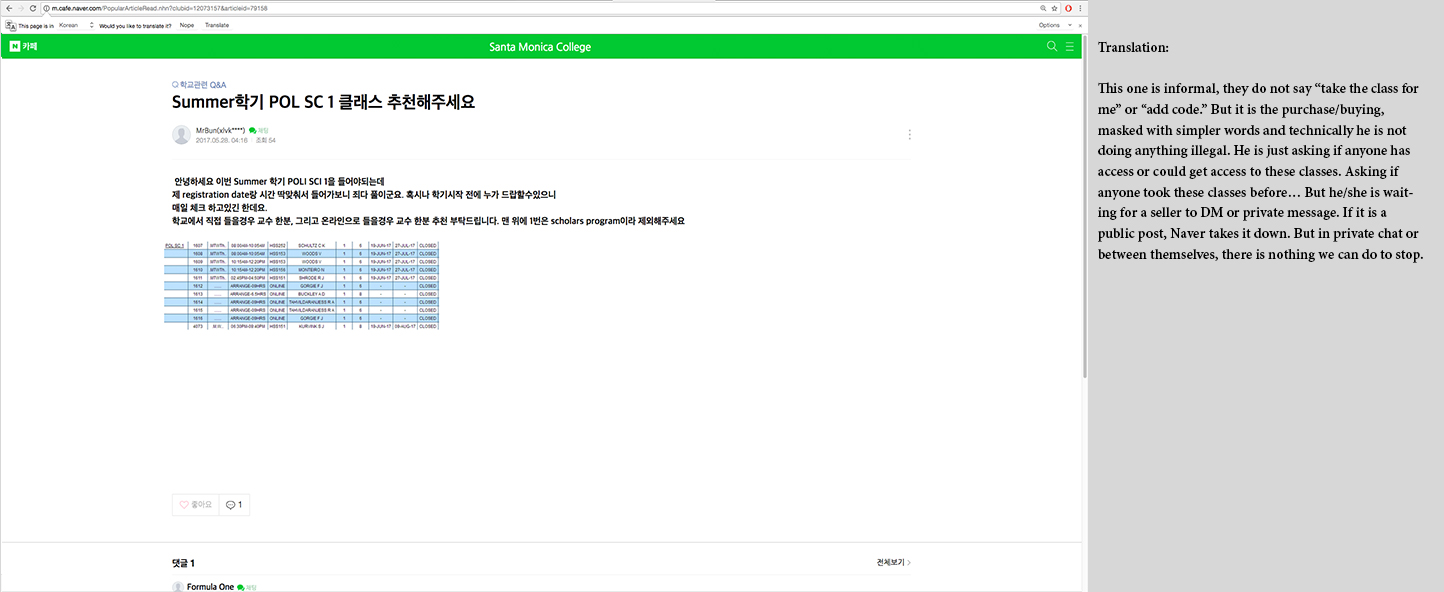Click the post date 2017.05.28. 04:16
This screenshot has width=1444, height=592.
point(221,140)
